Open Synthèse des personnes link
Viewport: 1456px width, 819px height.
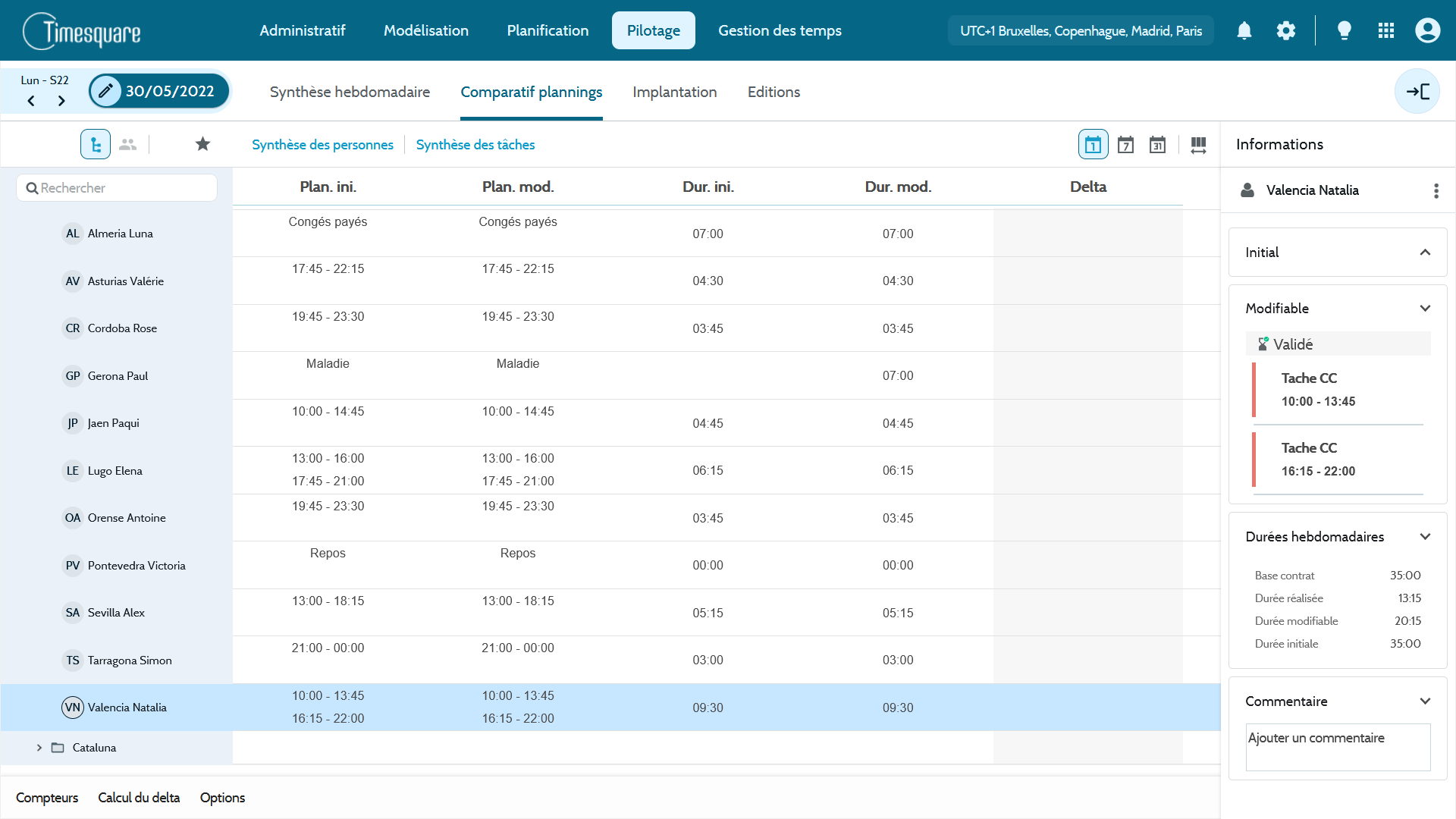322,145
